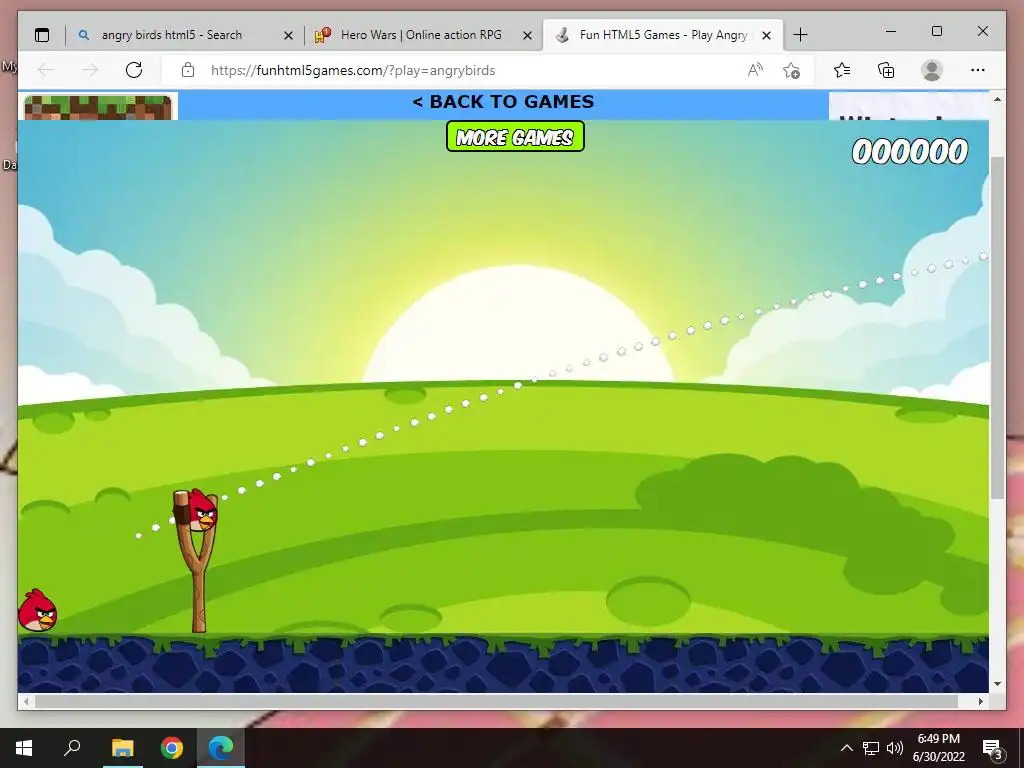Switch to the Hero Wars tab
The height and width of the screenshot is (768, 1024).
pos(422,35)
